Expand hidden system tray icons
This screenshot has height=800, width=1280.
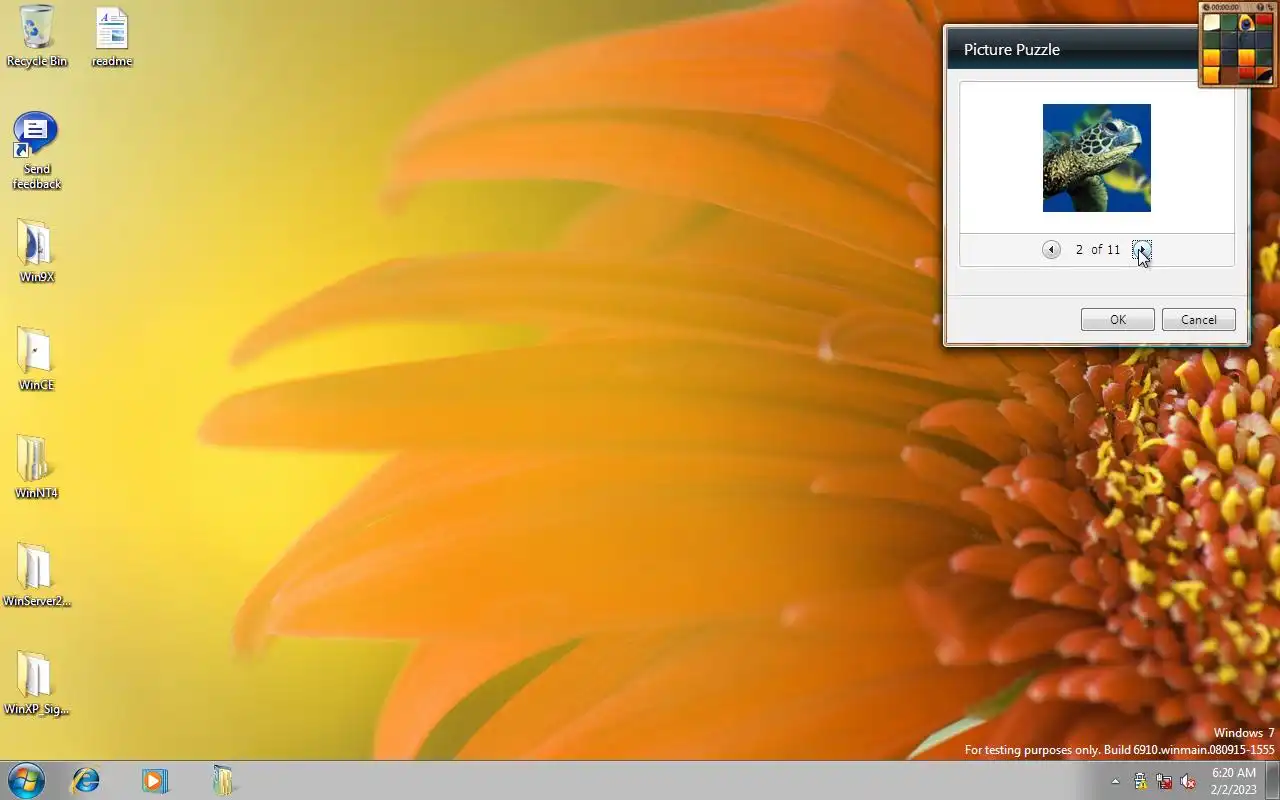coord(1115,781)
